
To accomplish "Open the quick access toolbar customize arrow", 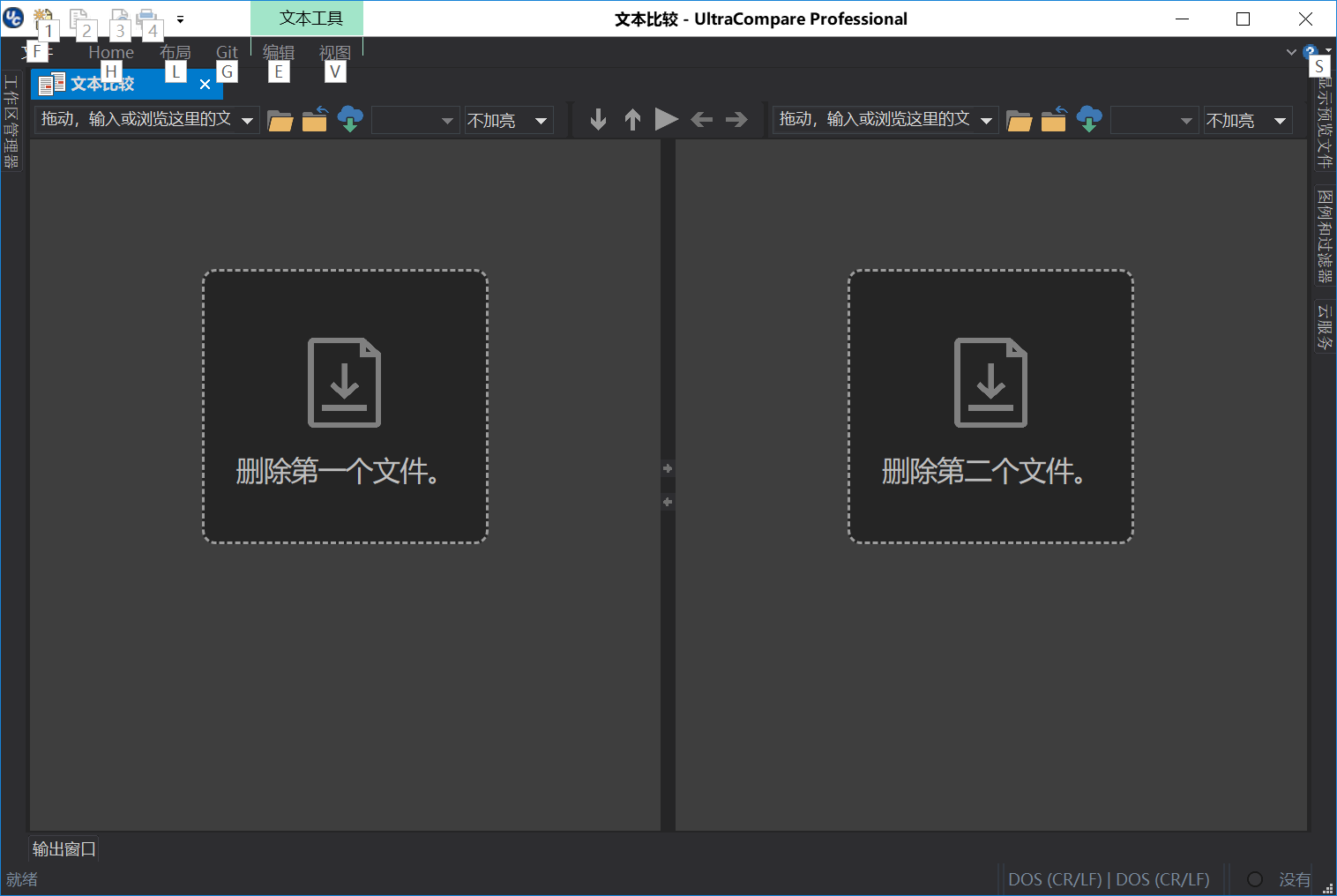I will [180, 19].
